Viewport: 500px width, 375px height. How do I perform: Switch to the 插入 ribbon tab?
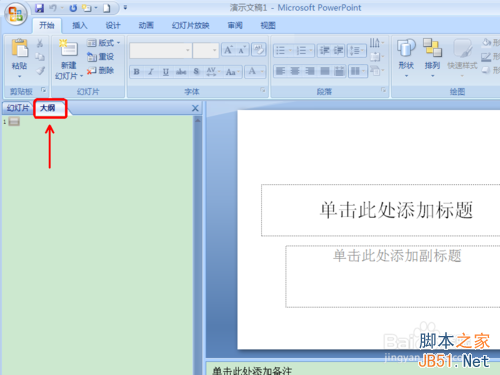point(80,25)
